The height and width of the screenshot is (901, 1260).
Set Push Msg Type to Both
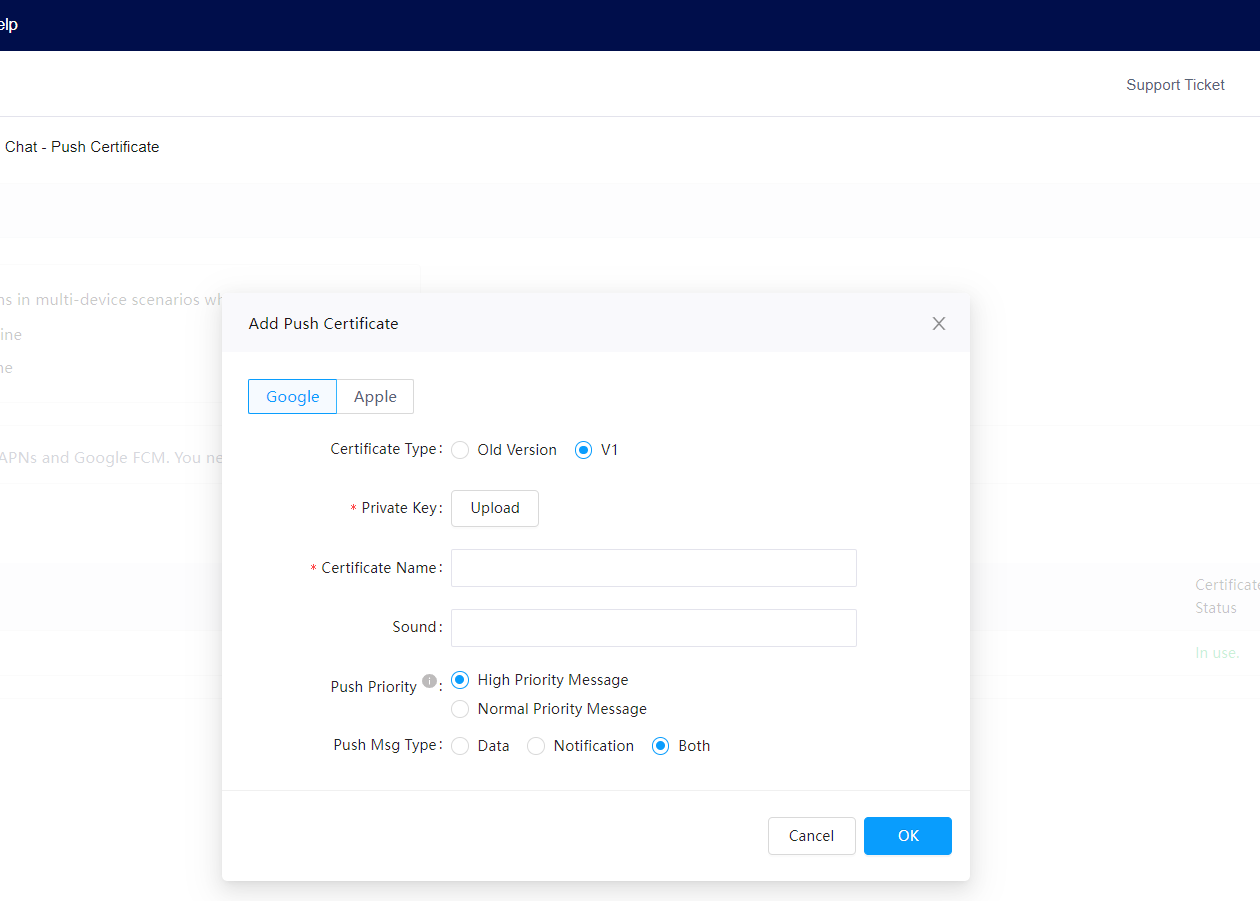pyautogui.click(x=660, y=746)
